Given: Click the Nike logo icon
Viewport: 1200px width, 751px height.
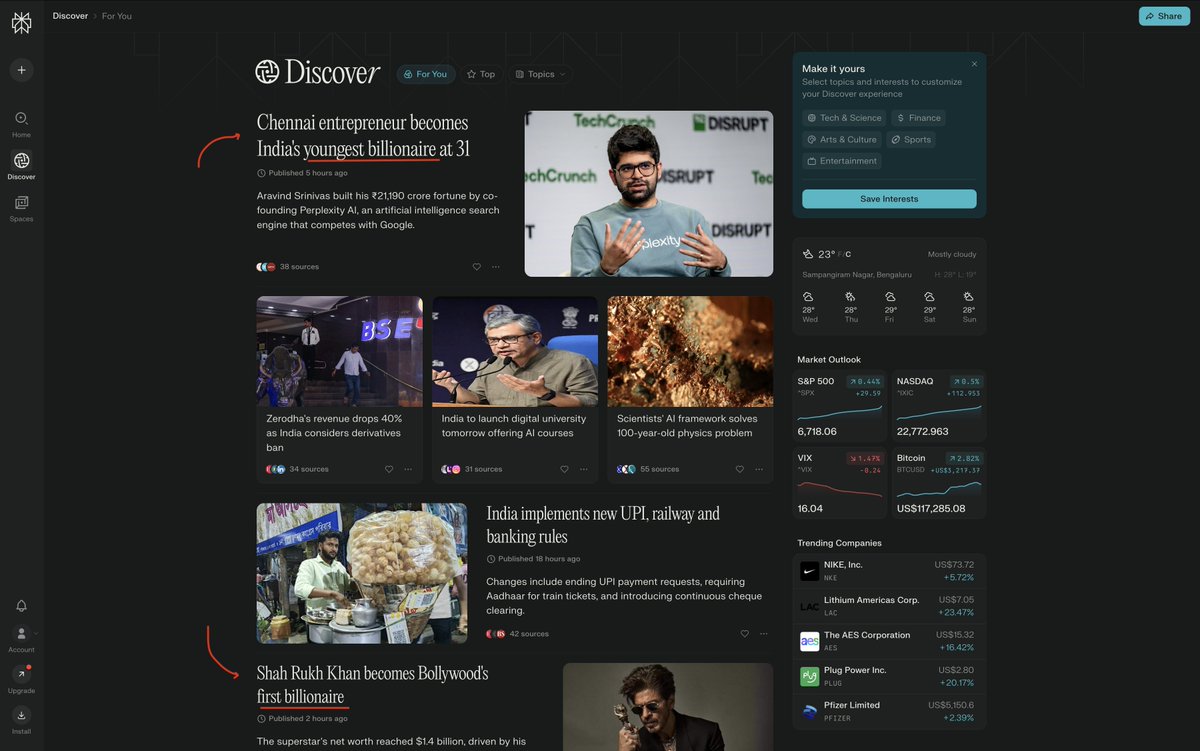Looking at the screenshot, I should [810, 571].
